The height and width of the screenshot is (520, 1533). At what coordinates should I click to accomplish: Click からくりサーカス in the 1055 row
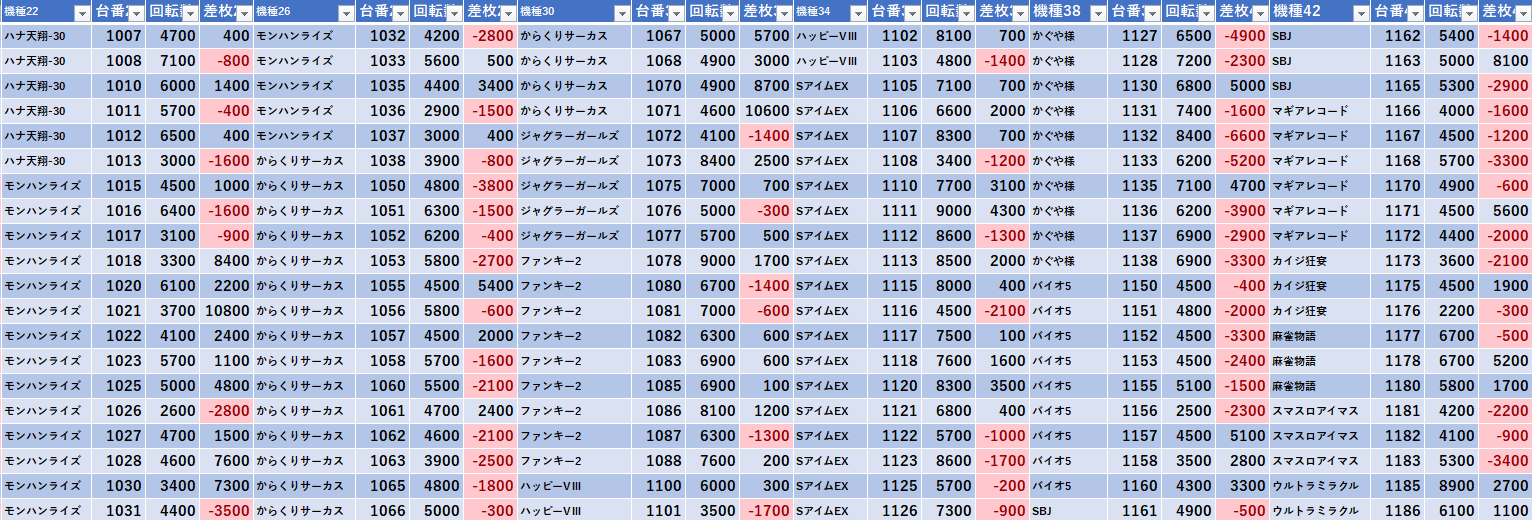302,286
